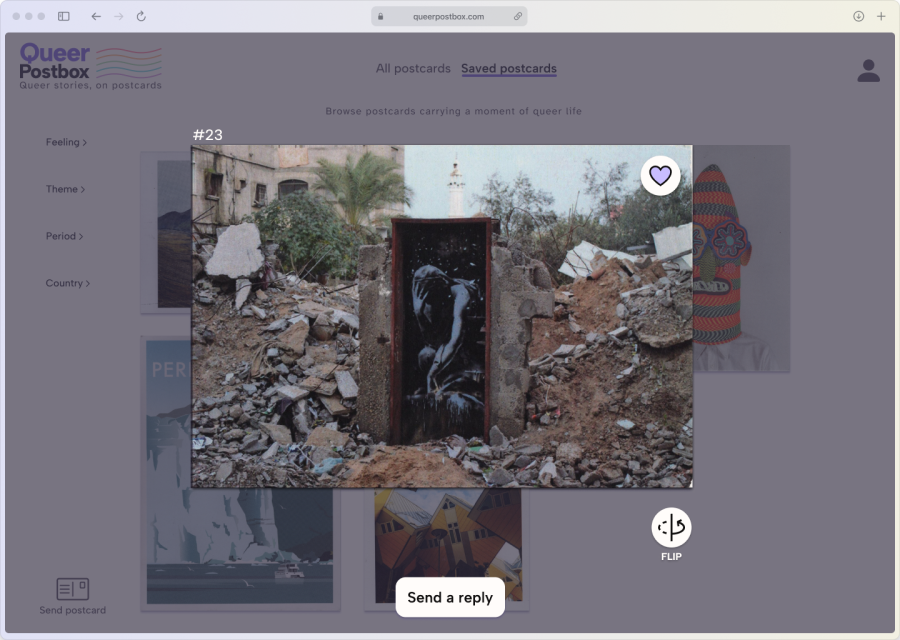Unsave postcard #23 with the heart icon
Screen dimensions: 900x640
(x=660, y=176)
